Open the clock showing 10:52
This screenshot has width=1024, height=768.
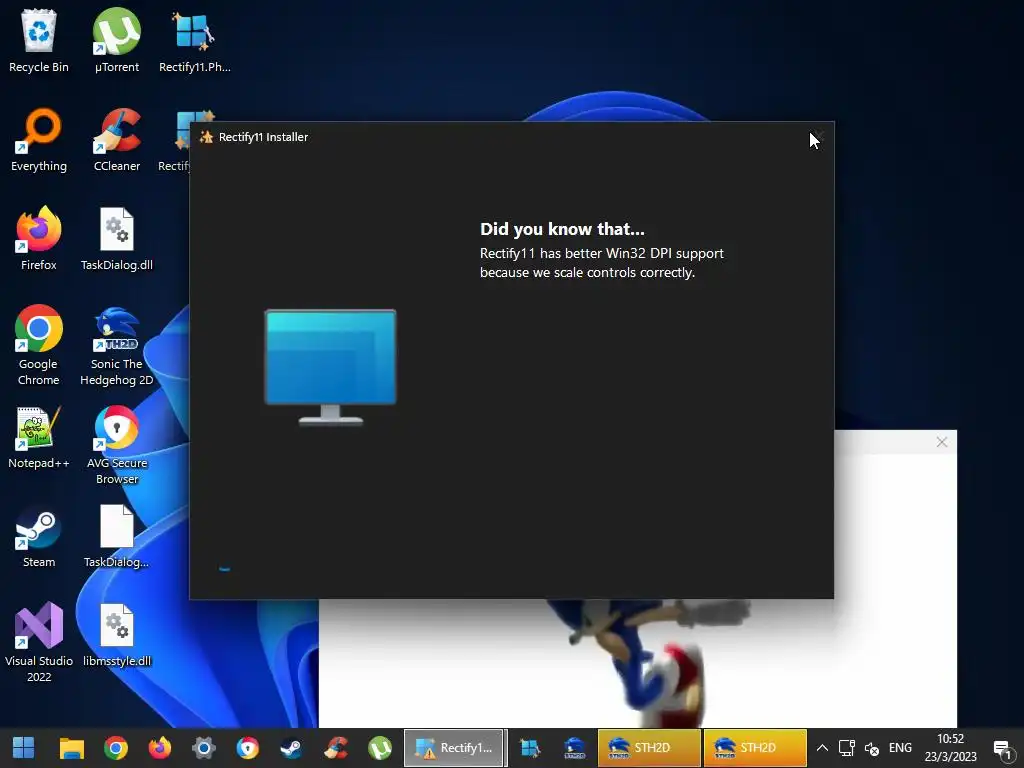(x=950, y=748)
